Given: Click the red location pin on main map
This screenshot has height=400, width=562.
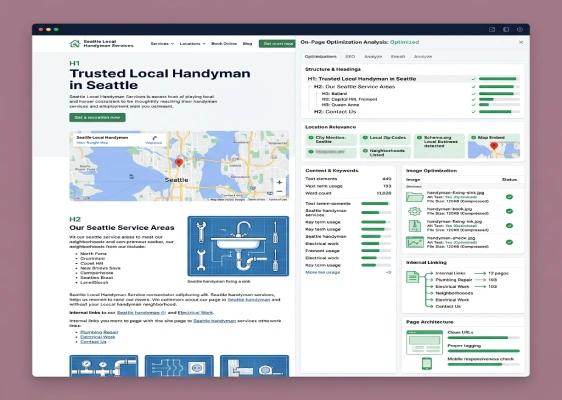Looking at the screenshot, I should pyautogui.click(x=178, y=162).
